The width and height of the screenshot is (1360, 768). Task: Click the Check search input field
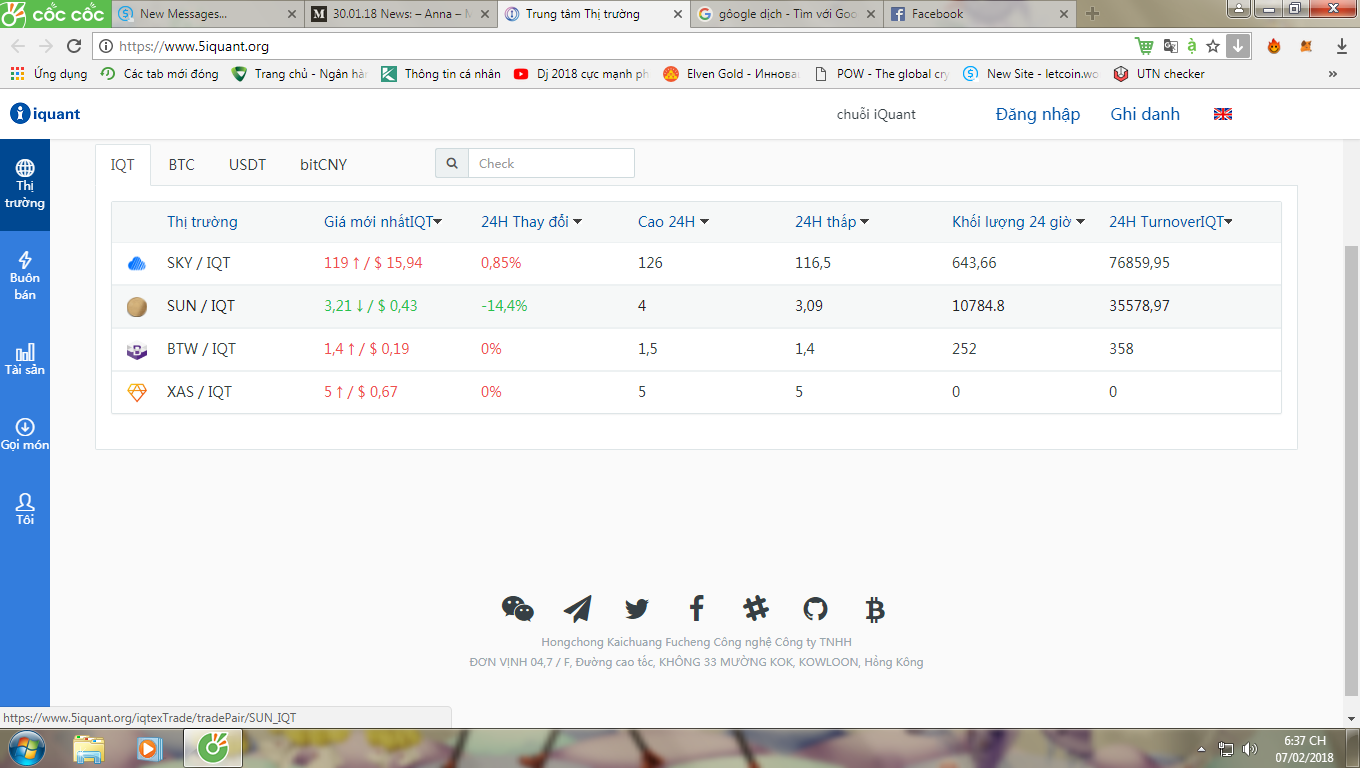[551, 164]
